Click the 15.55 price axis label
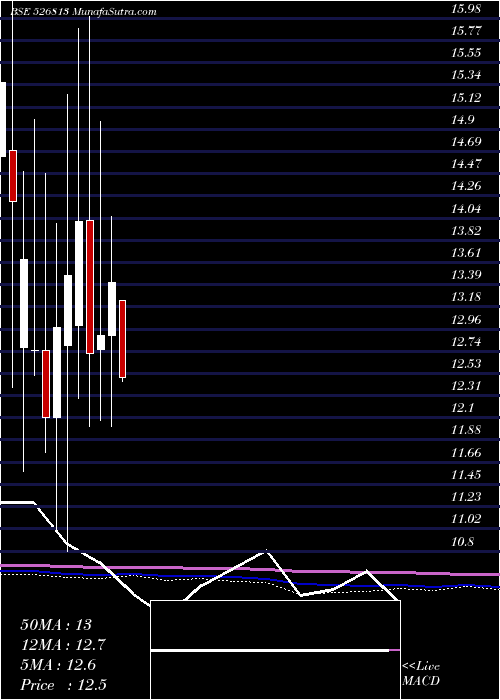This screenshot has height=700, width=500. tap(466, 53)
